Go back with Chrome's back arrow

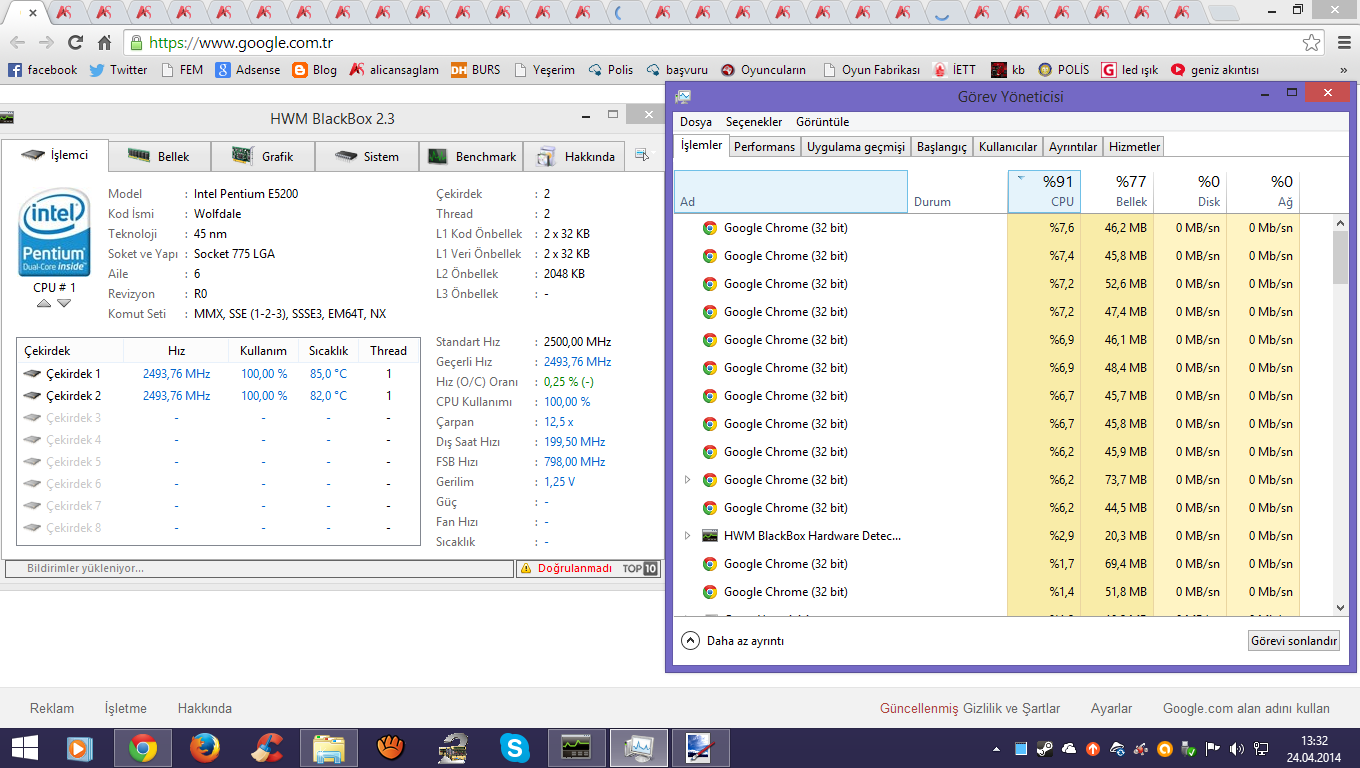(x=17, y=43)
